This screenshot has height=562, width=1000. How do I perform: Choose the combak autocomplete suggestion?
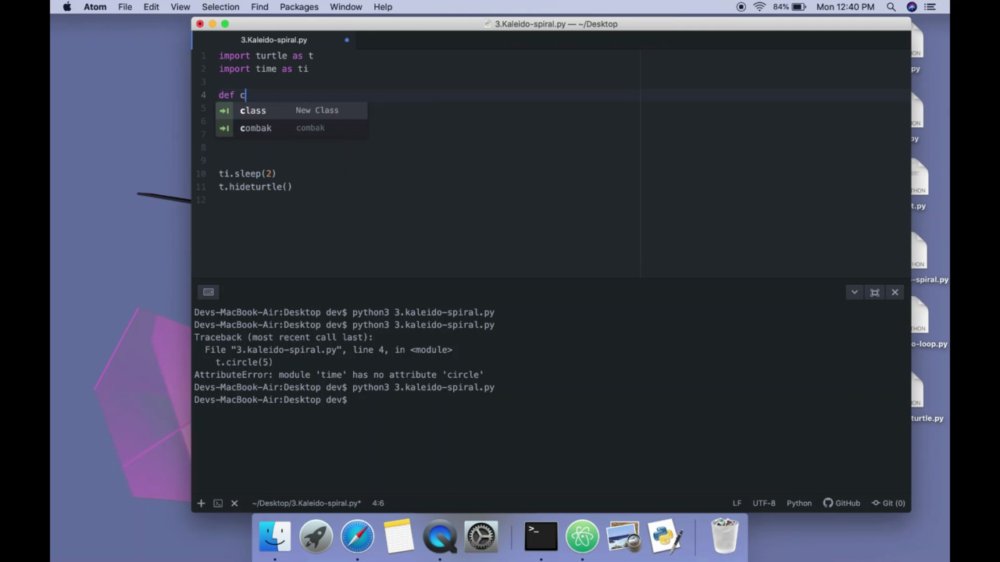291,128
